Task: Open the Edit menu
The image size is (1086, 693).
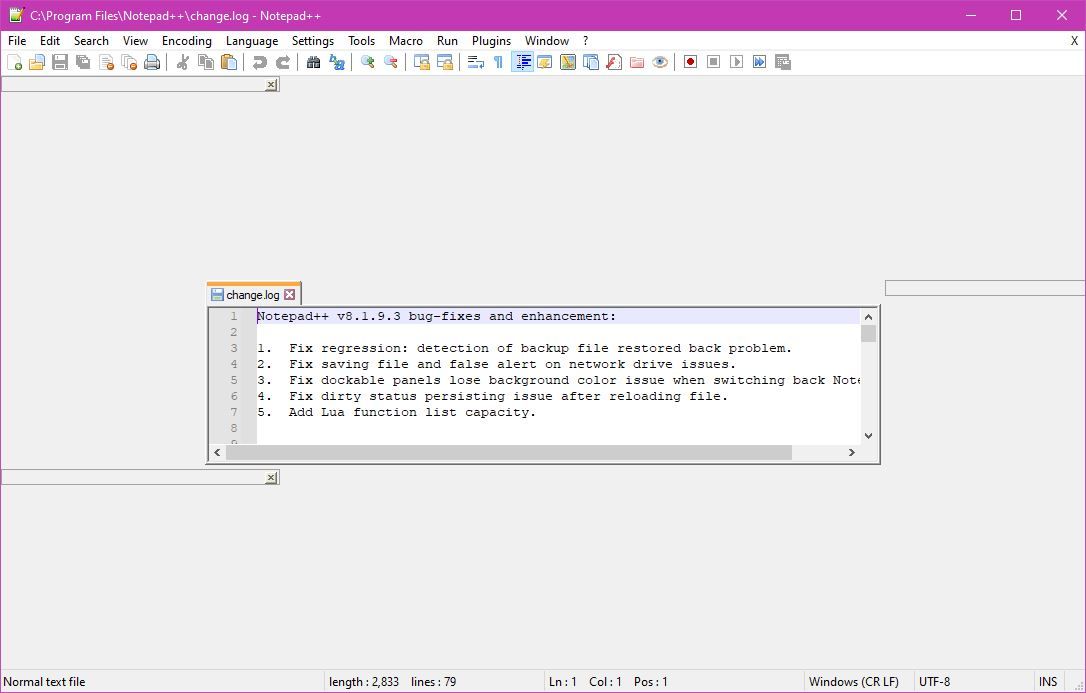Action: pyautogui.click(x=50, y=41)
